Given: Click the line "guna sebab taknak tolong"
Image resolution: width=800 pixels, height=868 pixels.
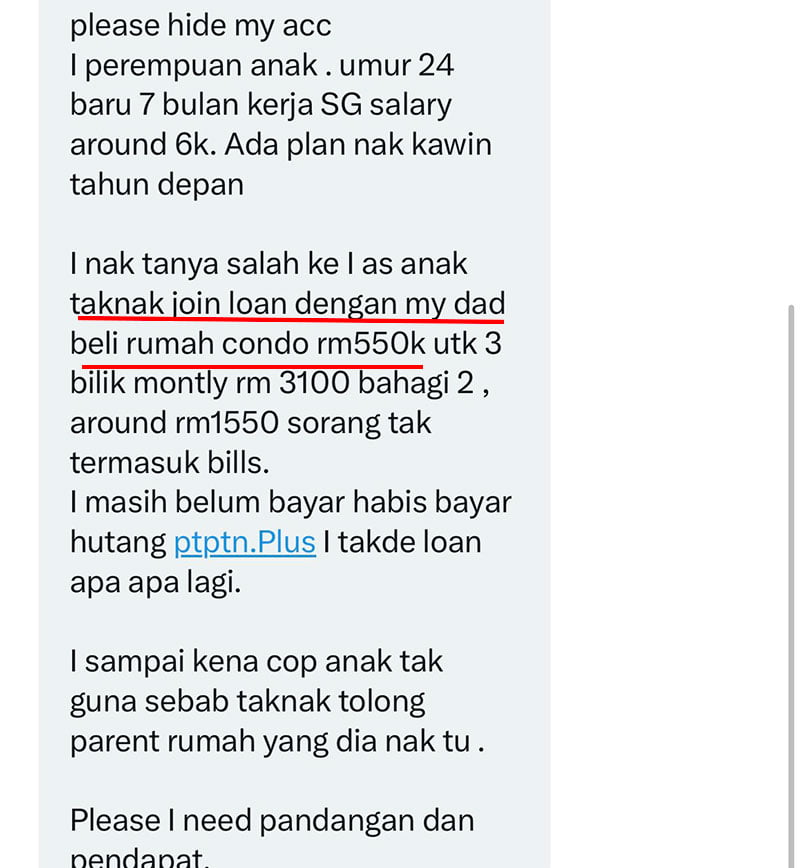Looking at the screenshot, I should click(247, 702).
